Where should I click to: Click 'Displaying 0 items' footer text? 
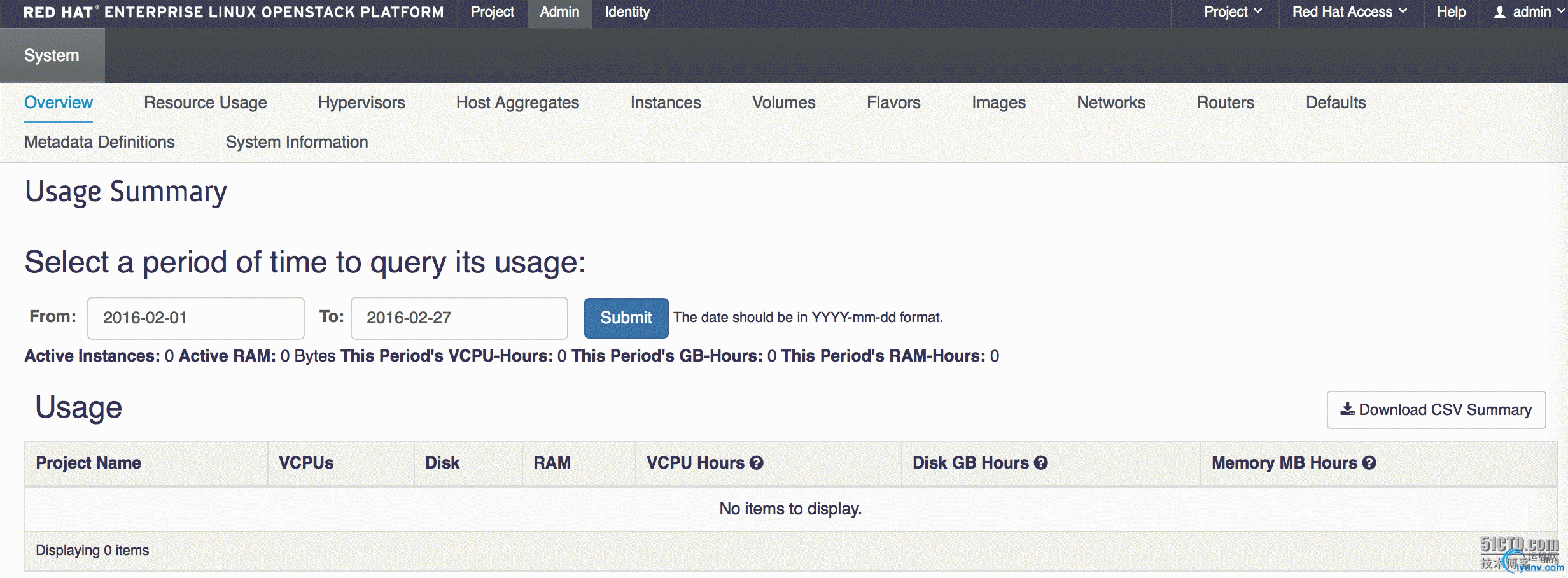click(x=92, y=550)
